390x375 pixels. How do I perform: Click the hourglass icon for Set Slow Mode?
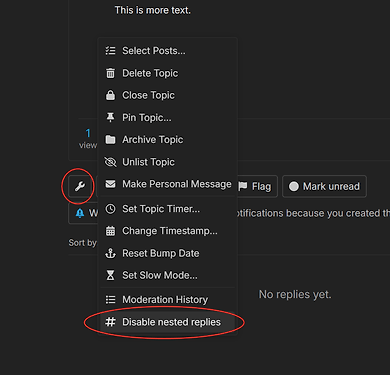click(110, 275)
